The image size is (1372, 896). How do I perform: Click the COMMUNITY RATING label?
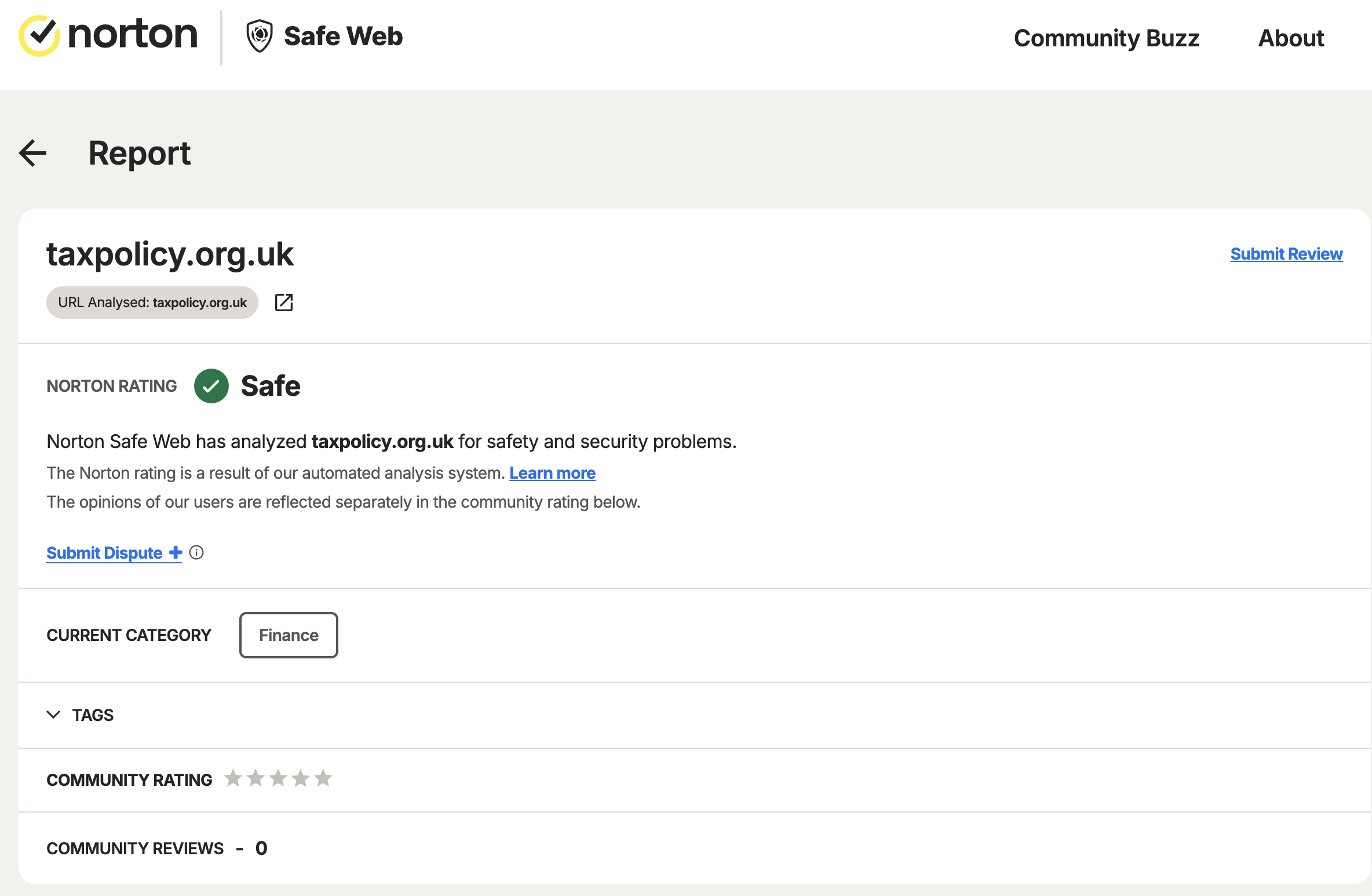(x=129, y=780)
